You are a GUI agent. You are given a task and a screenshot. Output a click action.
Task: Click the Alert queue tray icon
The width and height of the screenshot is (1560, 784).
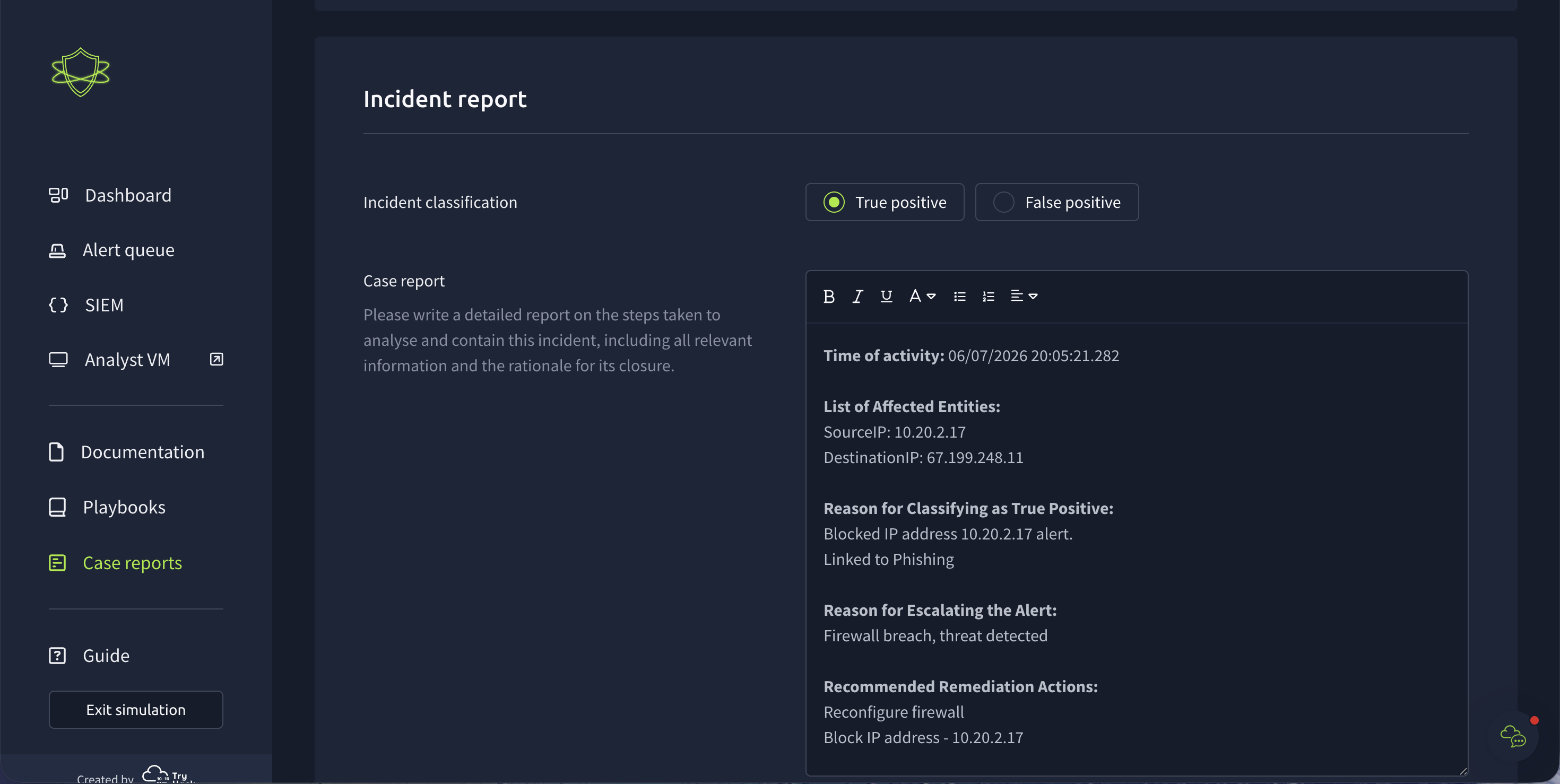(57, 250)
